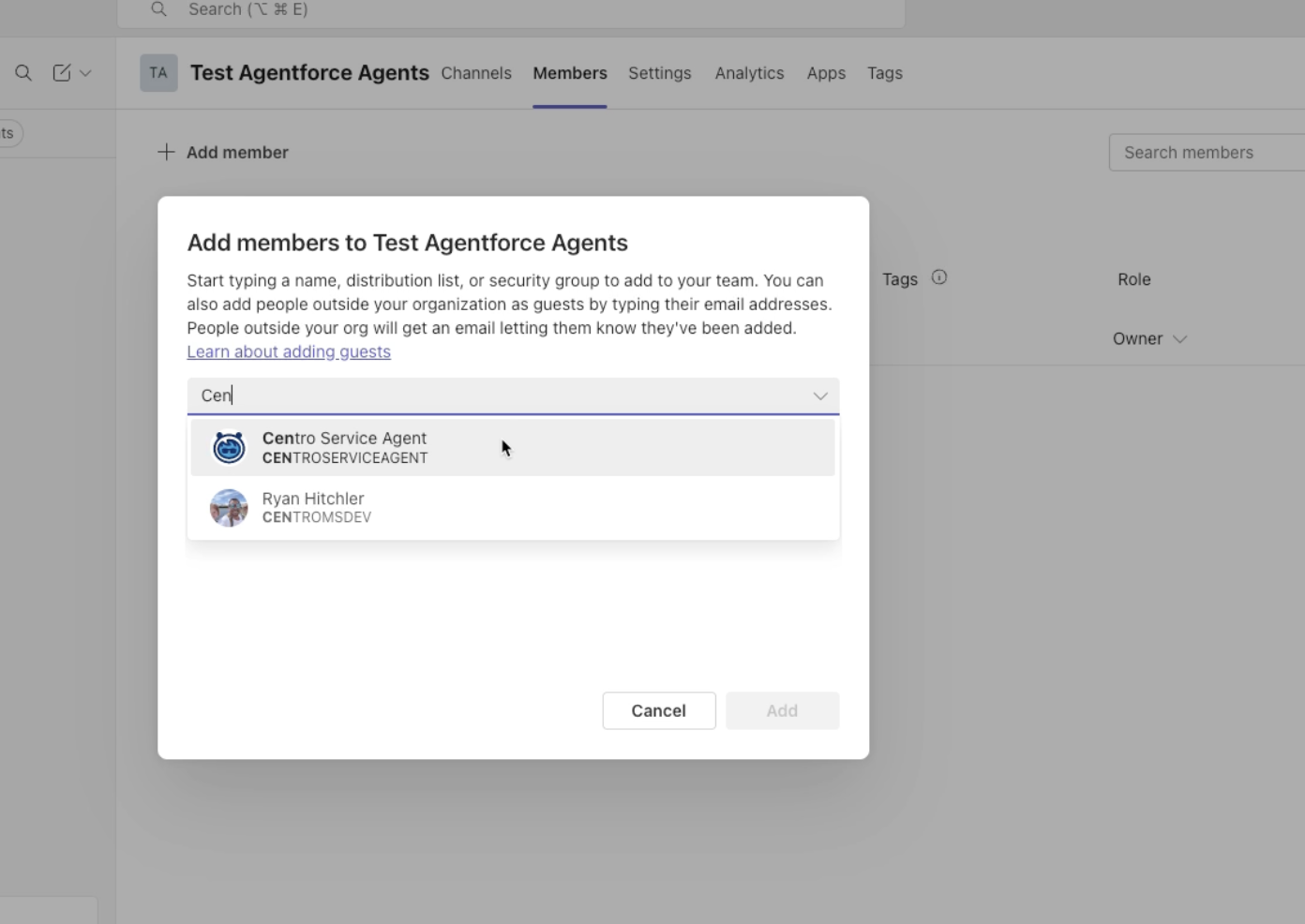The height and width of the screenshot is (924, 1305).
Task: Click Ryan Hitchler's profile picture
Action: coord(229,508)
